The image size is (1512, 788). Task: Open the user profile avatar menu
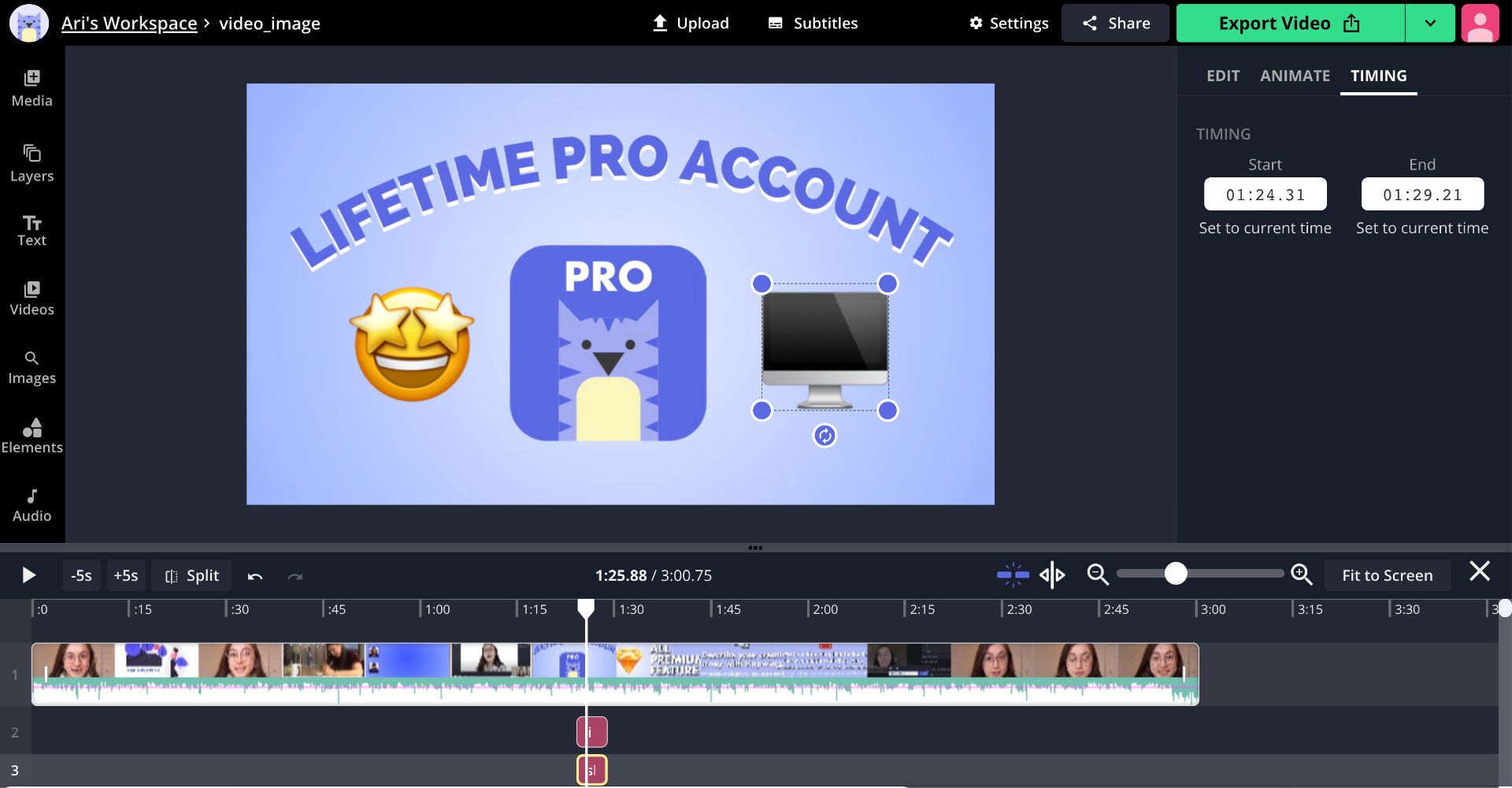click(1480, 23)
